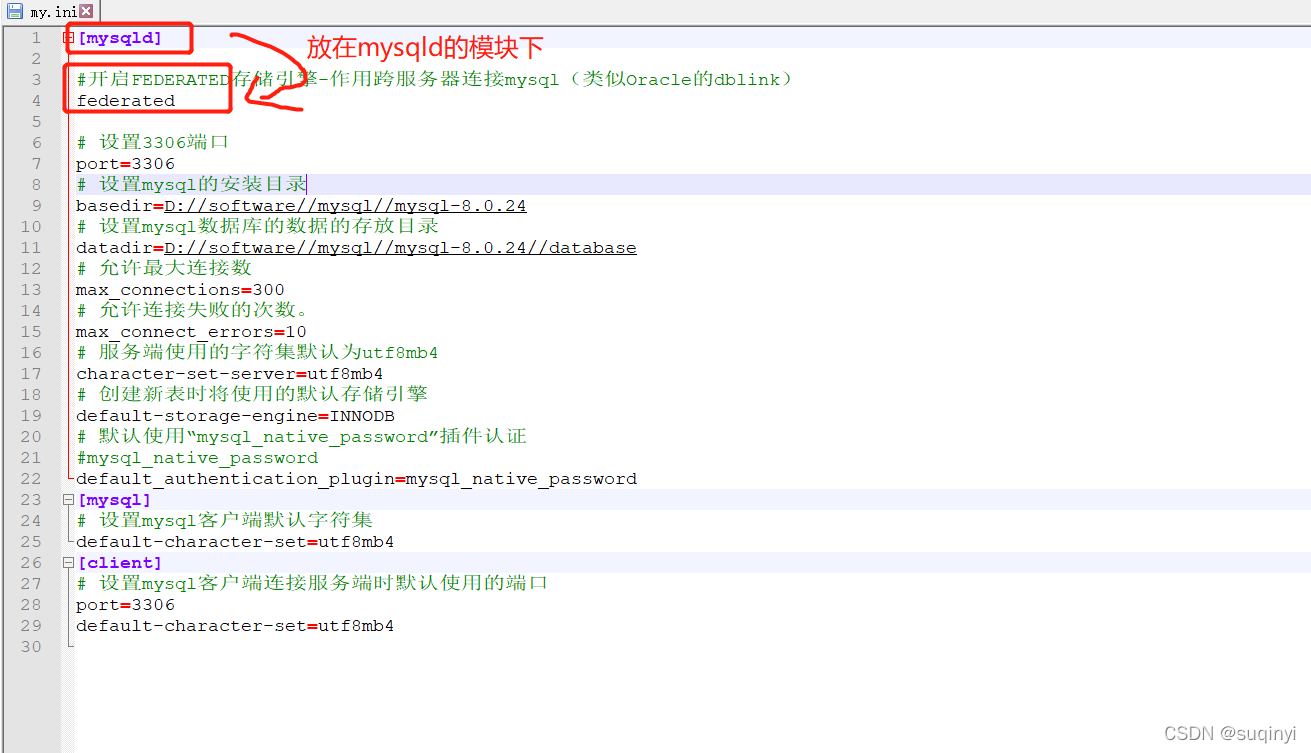Click default-character-set=utf8mb4 on line 29
The height and width of the screenshot is (753, 1311).
tap(235, 626)
